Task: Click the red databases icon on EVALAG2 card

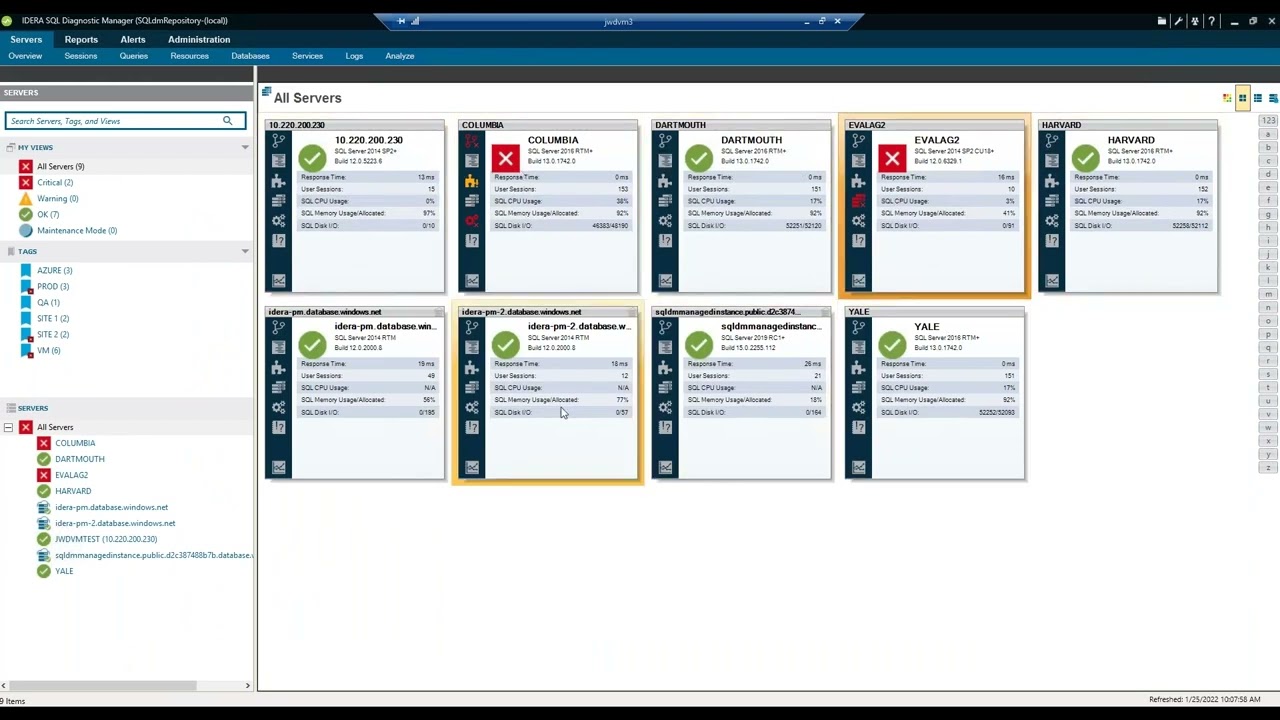Action: click(857, 200)
